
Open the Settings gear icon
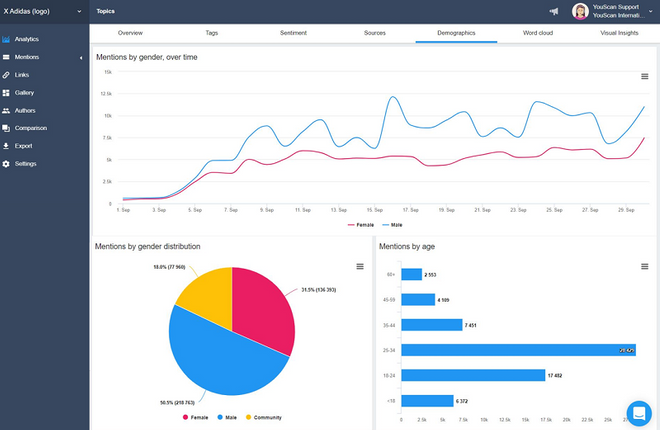pos(6,164)
